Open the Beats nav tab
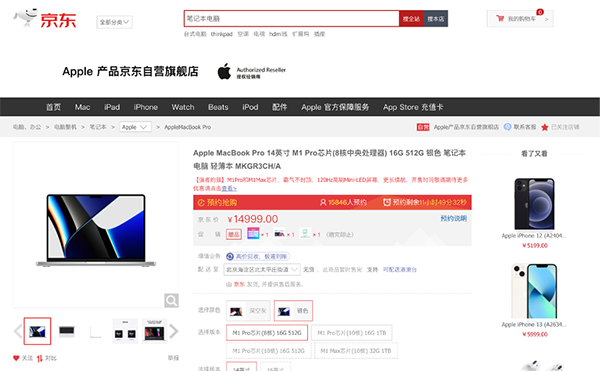This screenshot has width=600, height=371. pos(218,107)
